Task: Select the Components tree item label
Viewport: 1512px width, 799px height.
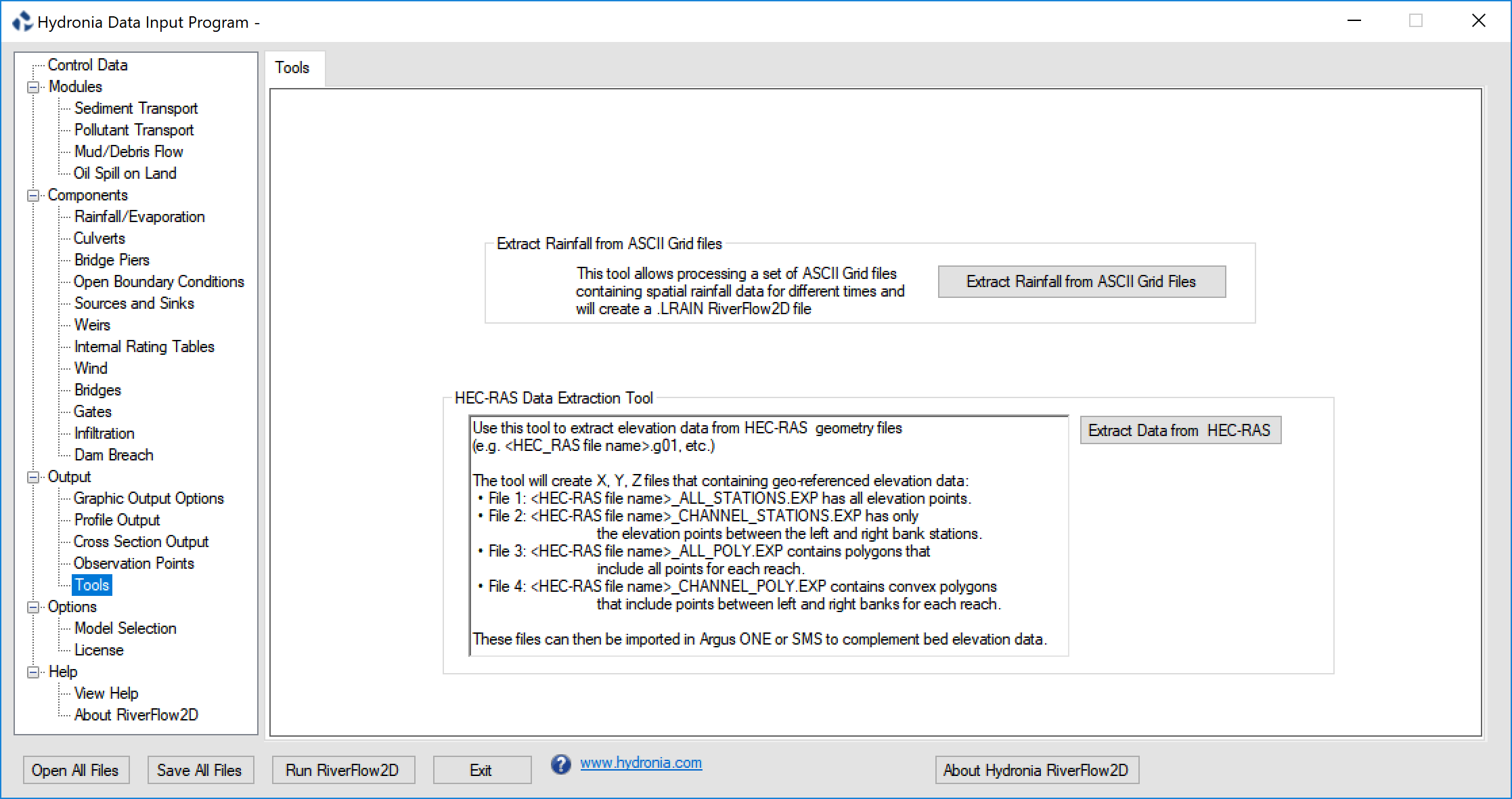Action: click(x=88, y=195)
